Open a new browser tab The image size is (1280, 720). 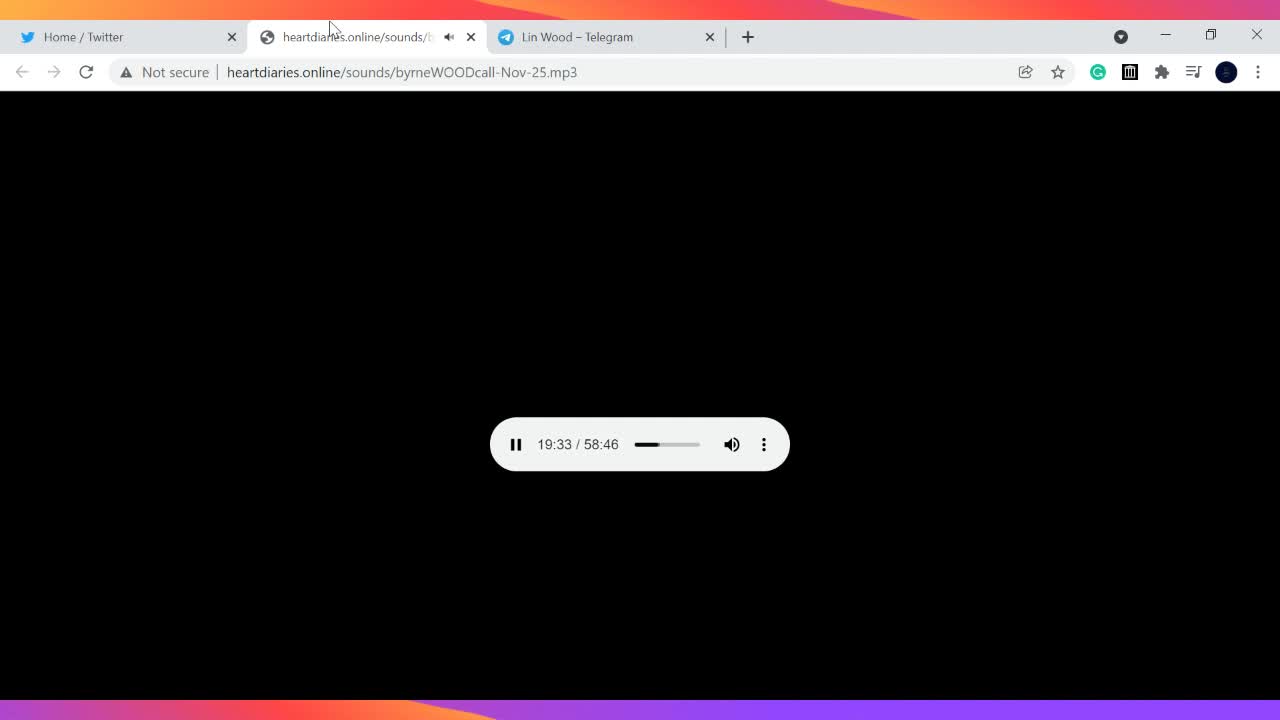click(x=748, y=37)
